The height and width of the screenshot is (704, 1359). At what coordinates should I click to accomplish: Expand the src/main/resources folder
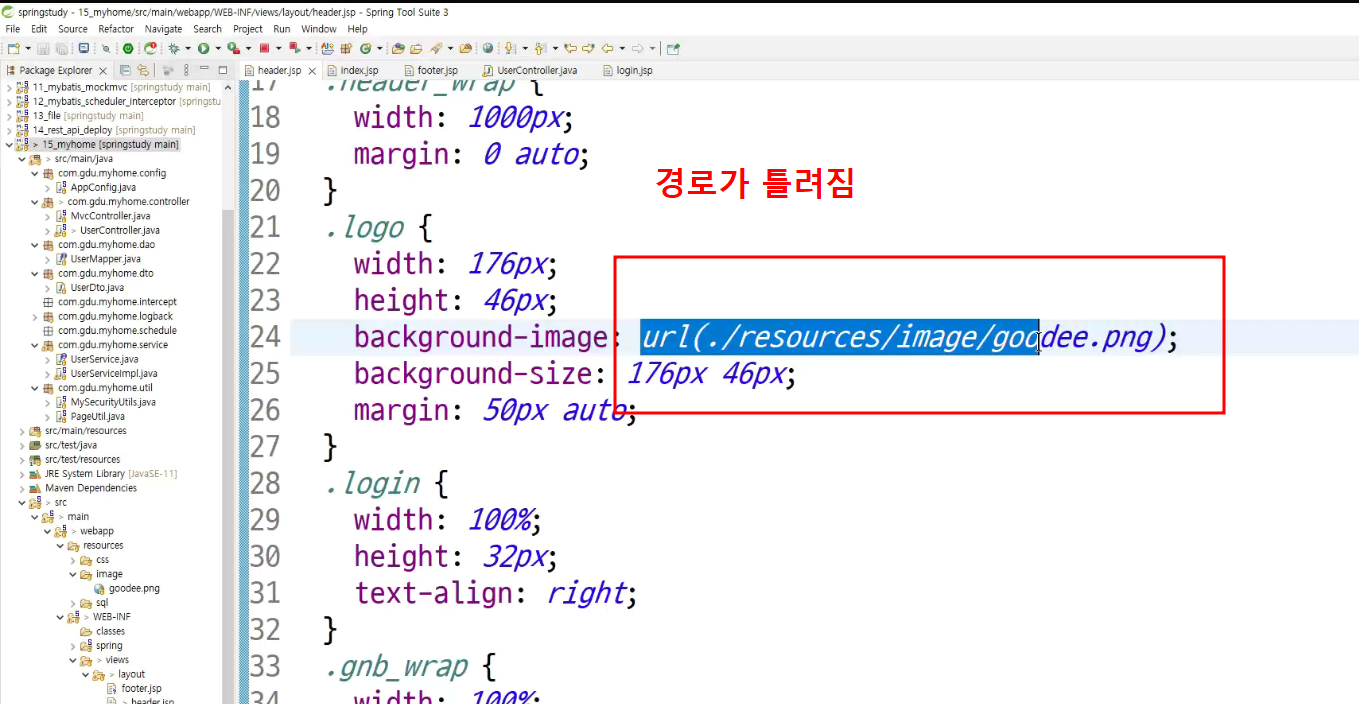22,431
